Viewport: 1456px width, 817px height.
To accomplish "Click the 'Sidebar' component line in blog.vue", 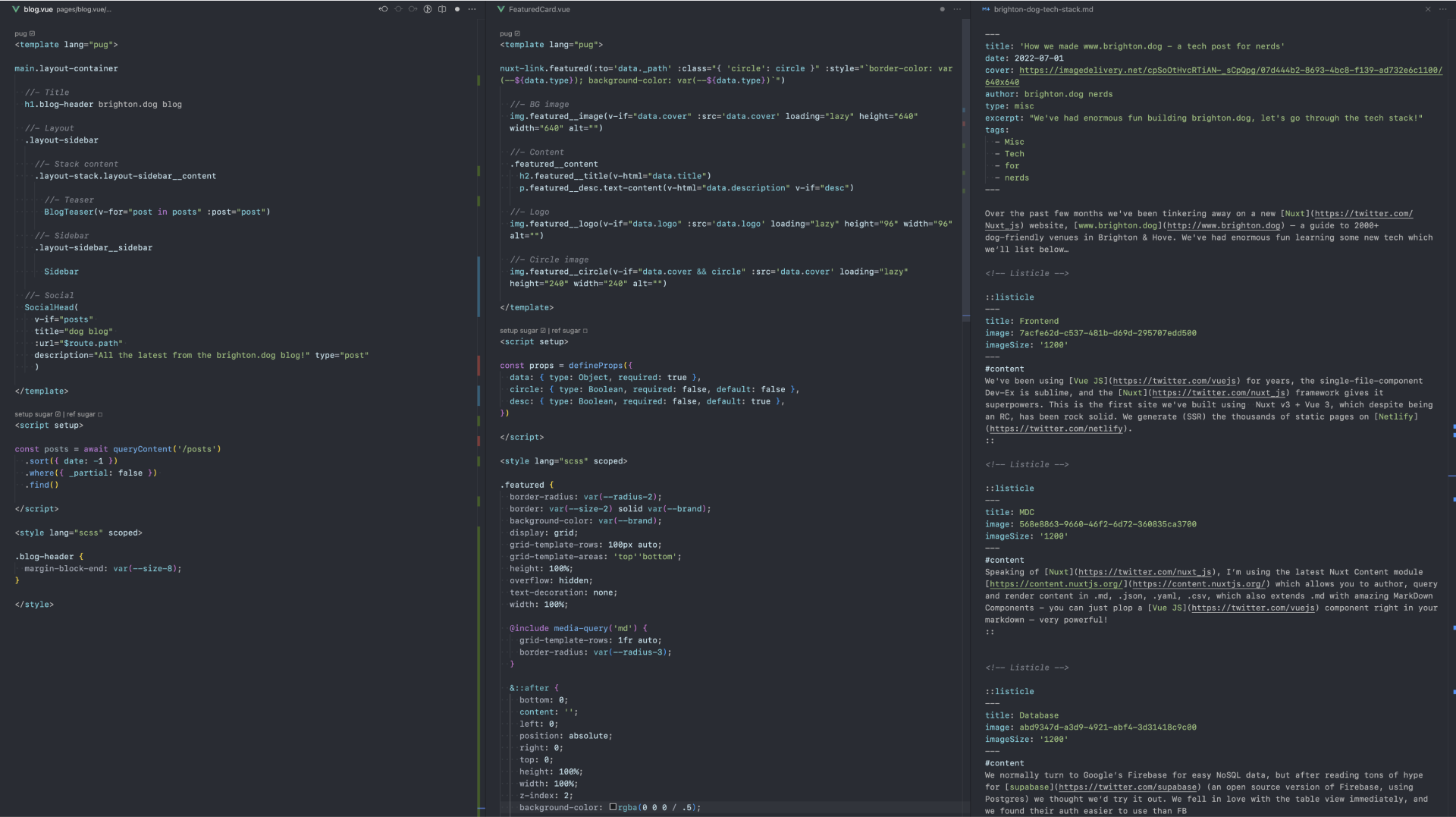I will pos(61,272).
